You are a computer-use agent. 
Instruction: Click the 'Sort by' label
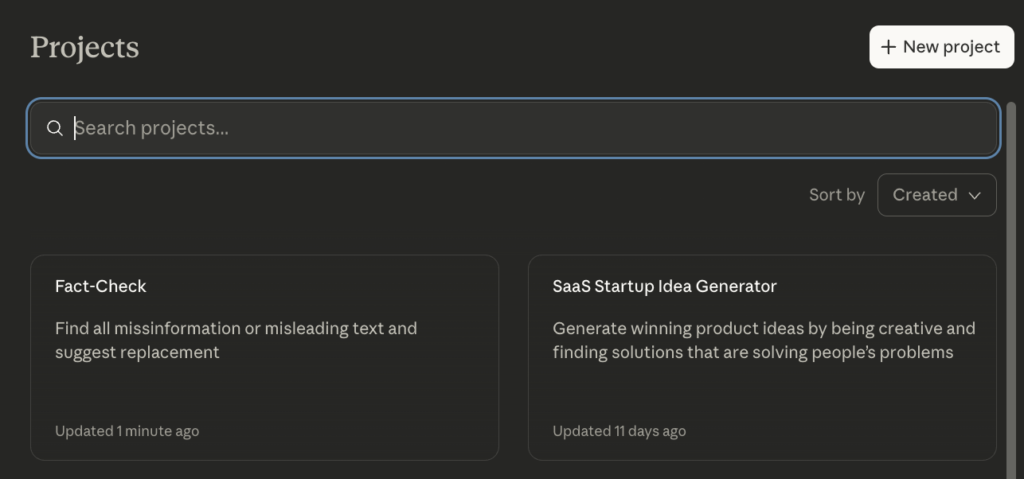[x=836, y=195]
